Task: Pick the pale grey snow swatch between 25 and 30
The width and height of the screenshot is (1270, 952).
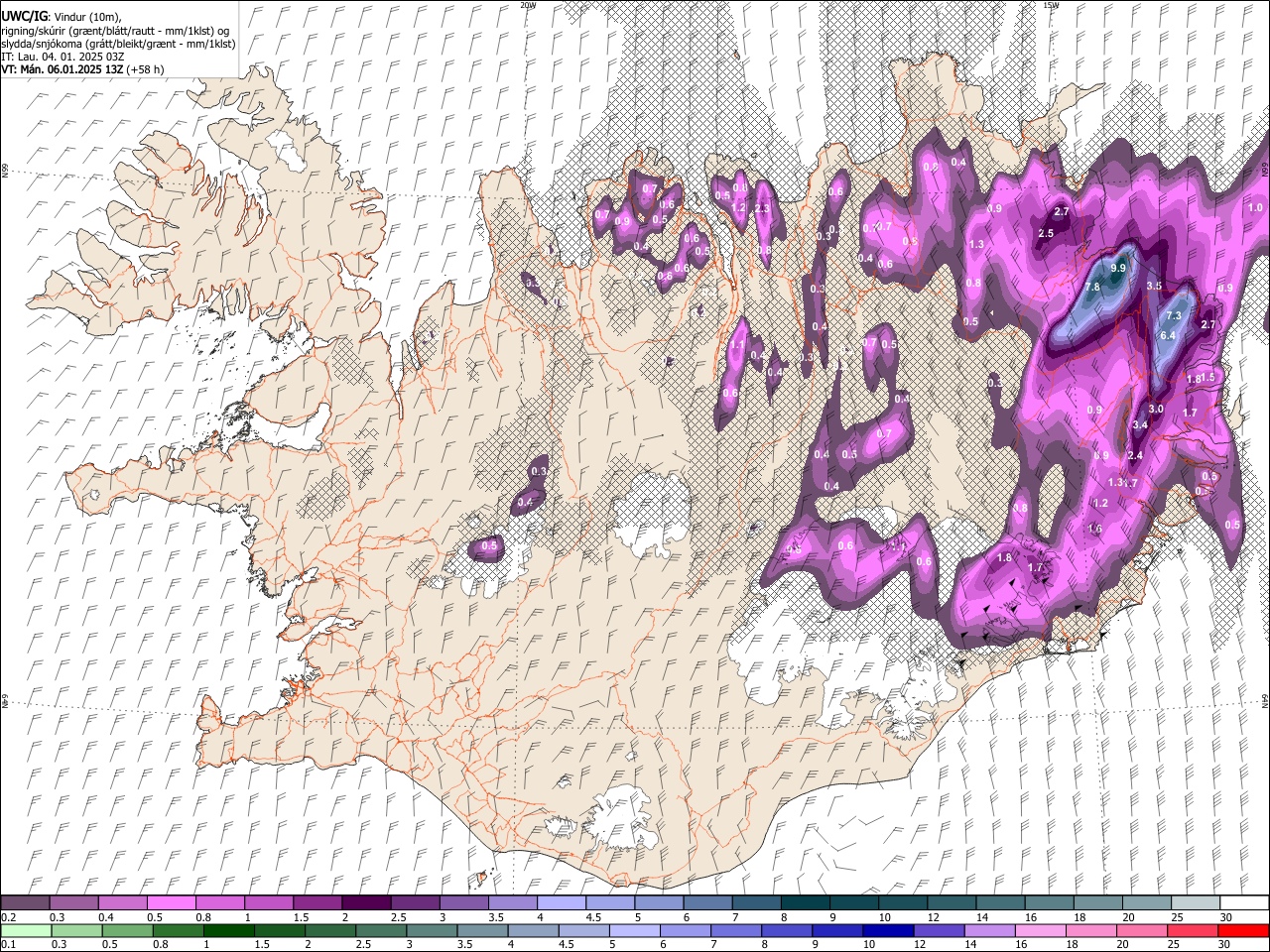Action: [1194, 902]
